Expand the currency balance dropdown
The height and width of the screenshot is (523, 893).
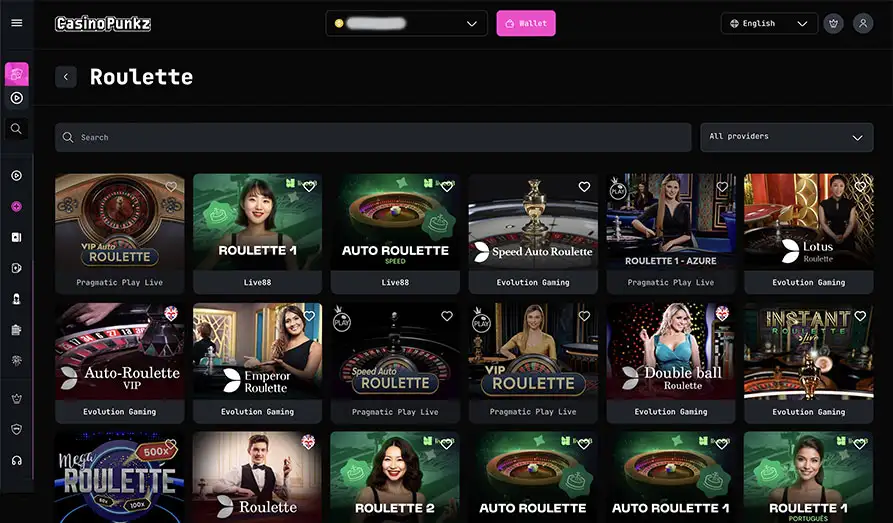tap(407, 23)
